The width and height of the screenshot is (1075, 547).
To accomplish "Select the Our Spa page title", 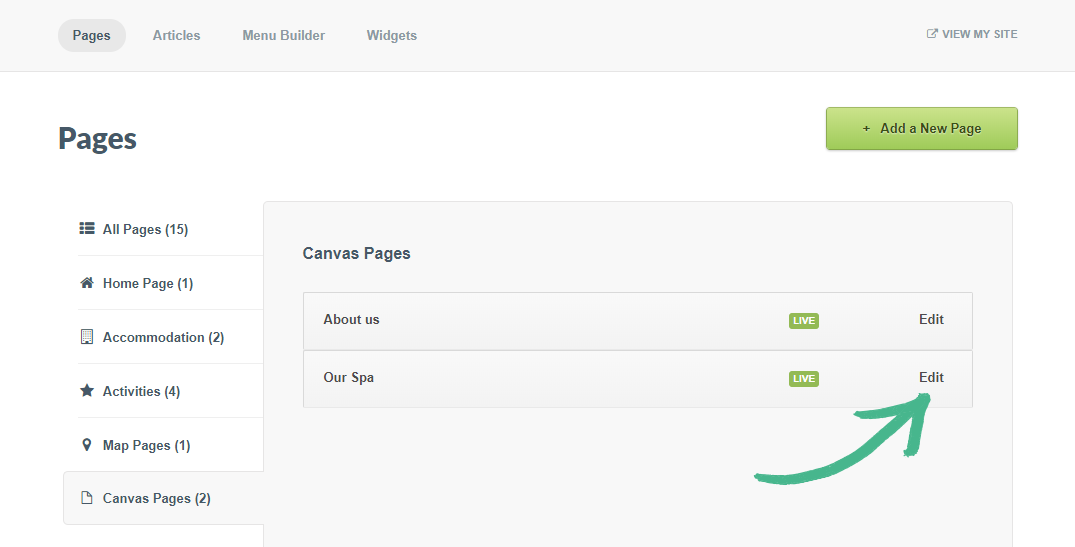I will pos(348,378).
